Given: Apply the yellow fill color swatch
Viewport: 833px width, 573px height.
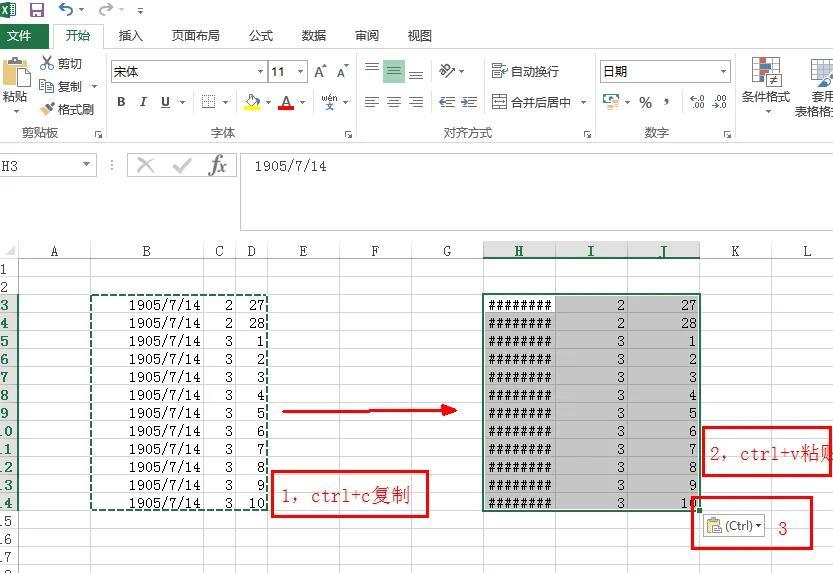Looking at the screenshot, I should point(252,101).
